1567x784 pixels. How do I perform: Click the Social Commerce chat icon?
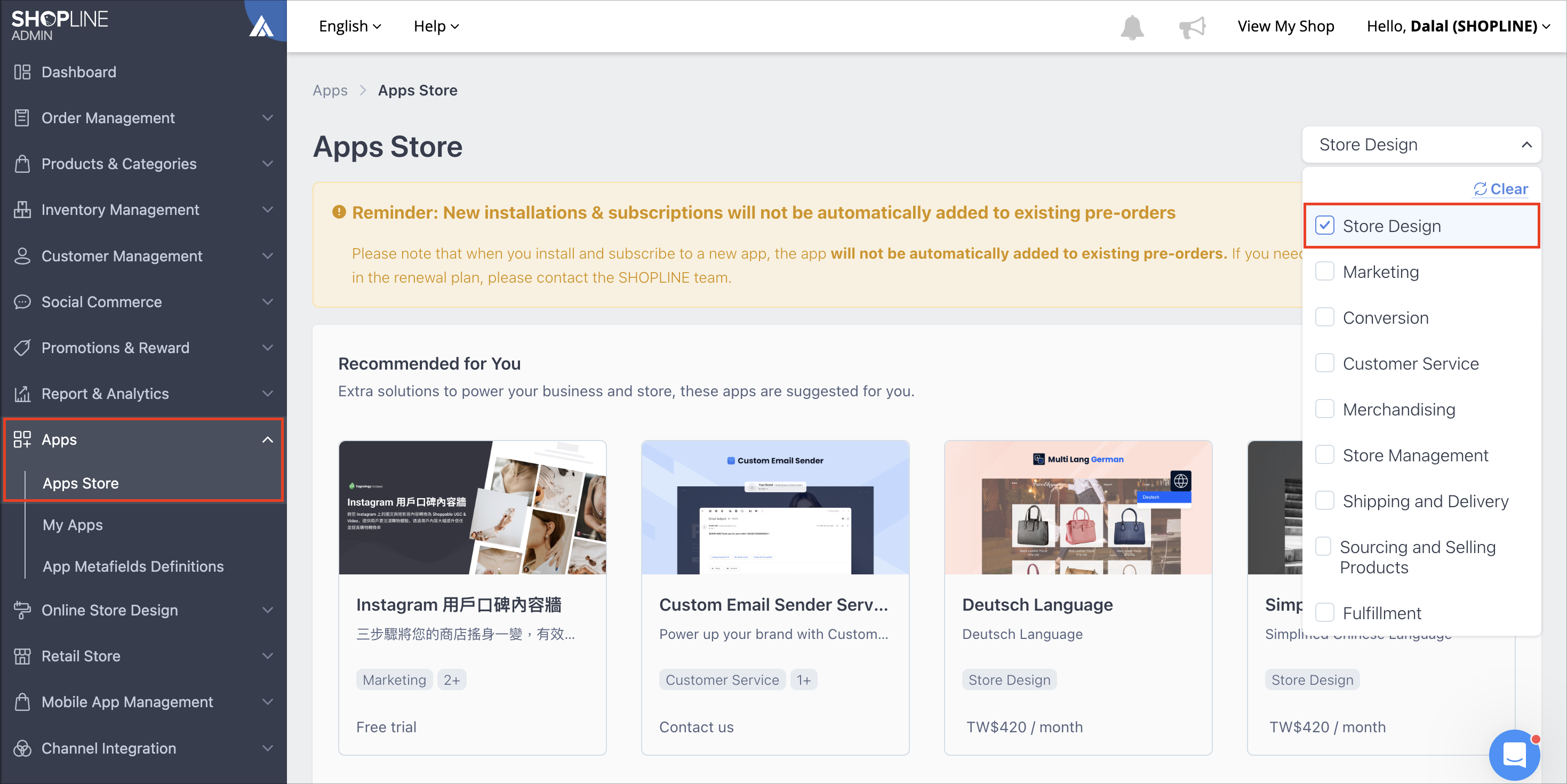[22, 302]
